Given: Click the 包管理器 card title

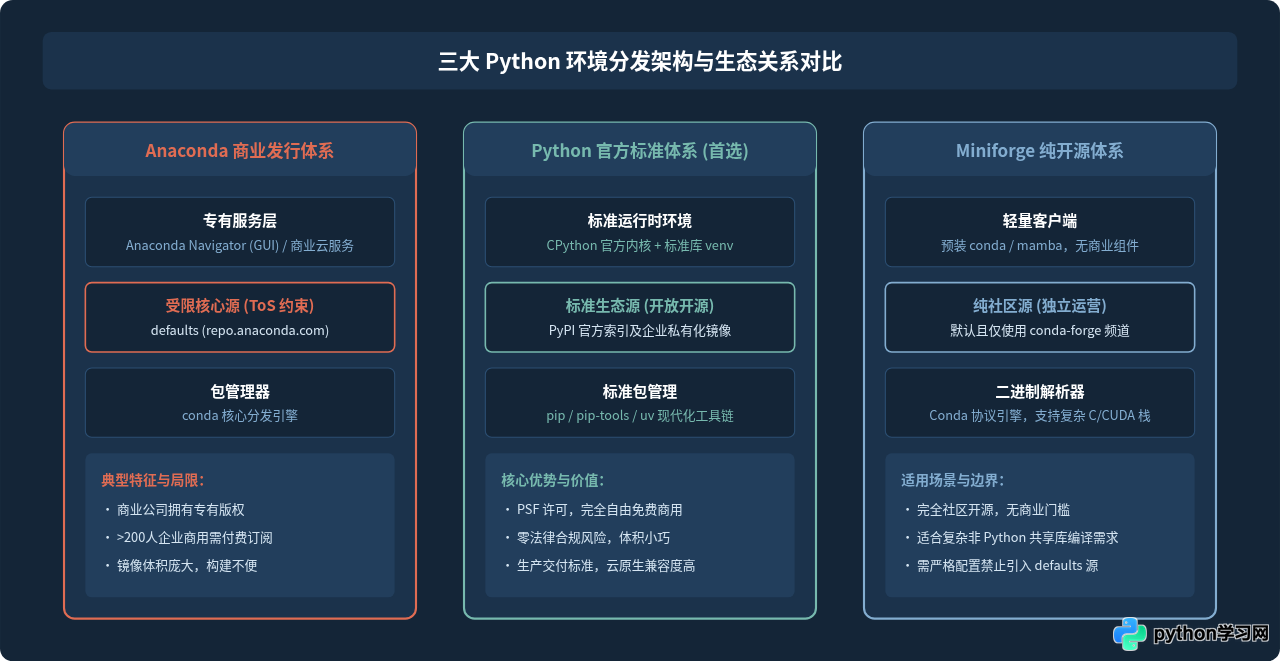Looking at the screenshot, I should [x=240, y=392].
